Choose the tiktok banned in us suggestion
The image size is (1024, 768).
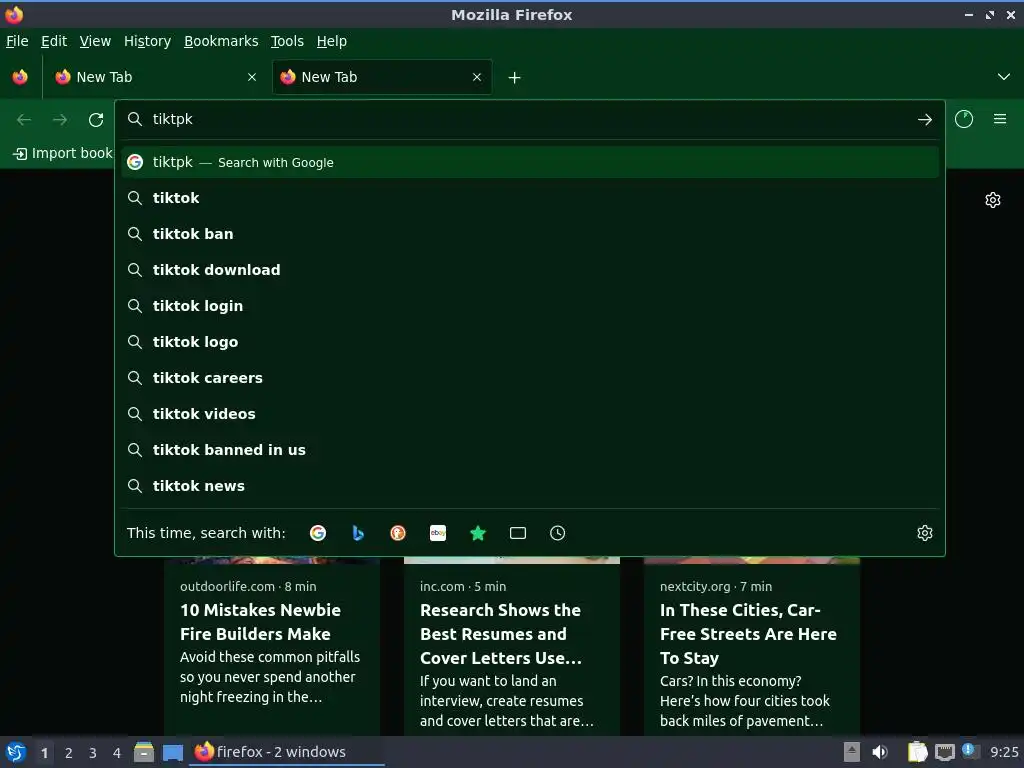pyautogui.click(x=530, y=450)
